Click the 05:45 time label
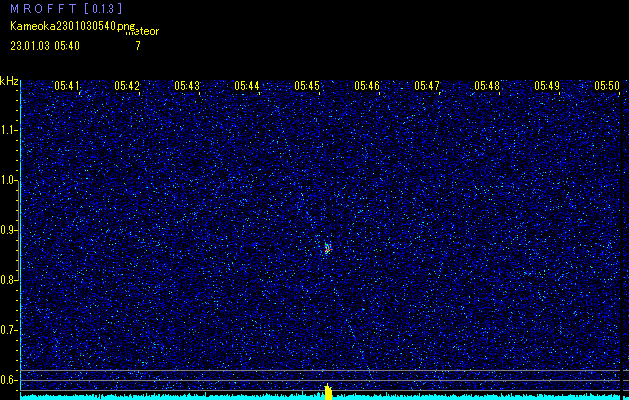The image size is (629, 400). tap(307, 85)
